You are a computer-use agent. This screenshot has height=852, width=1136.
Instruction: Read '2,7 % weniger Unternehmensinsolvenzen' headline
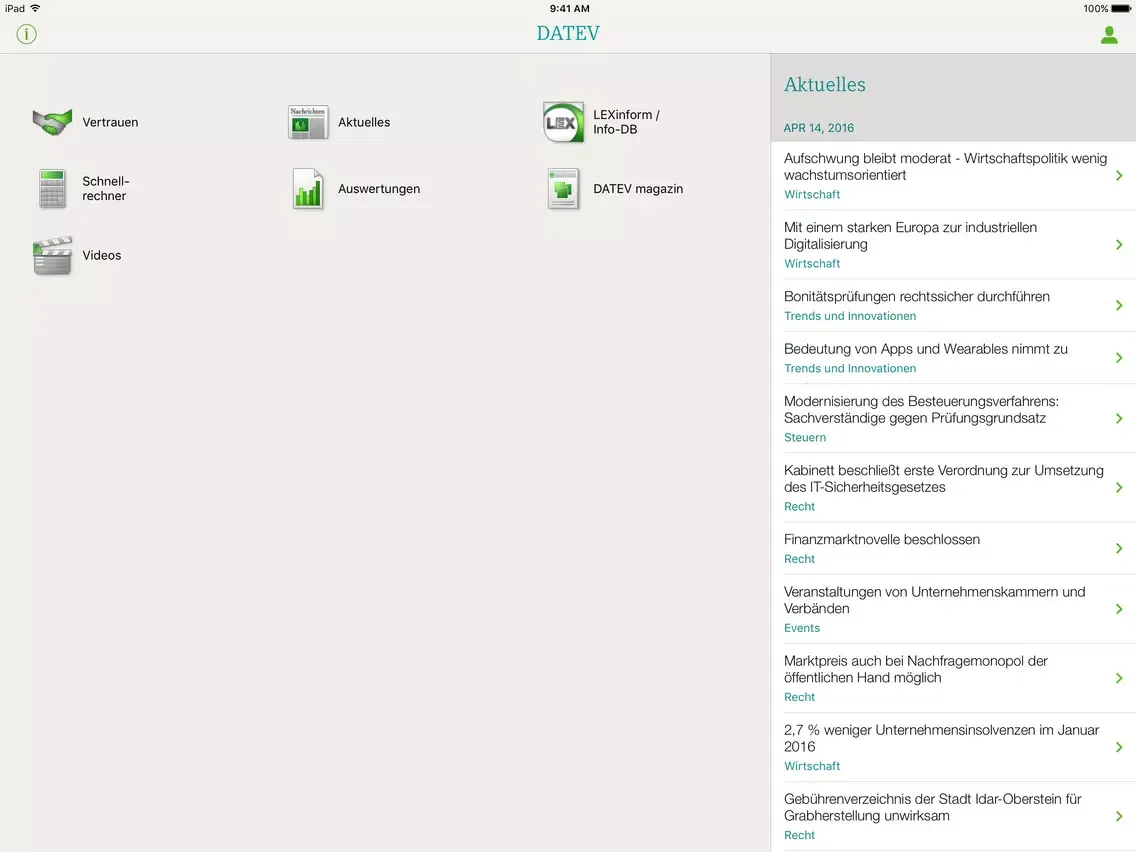click(x=941, y=738)
